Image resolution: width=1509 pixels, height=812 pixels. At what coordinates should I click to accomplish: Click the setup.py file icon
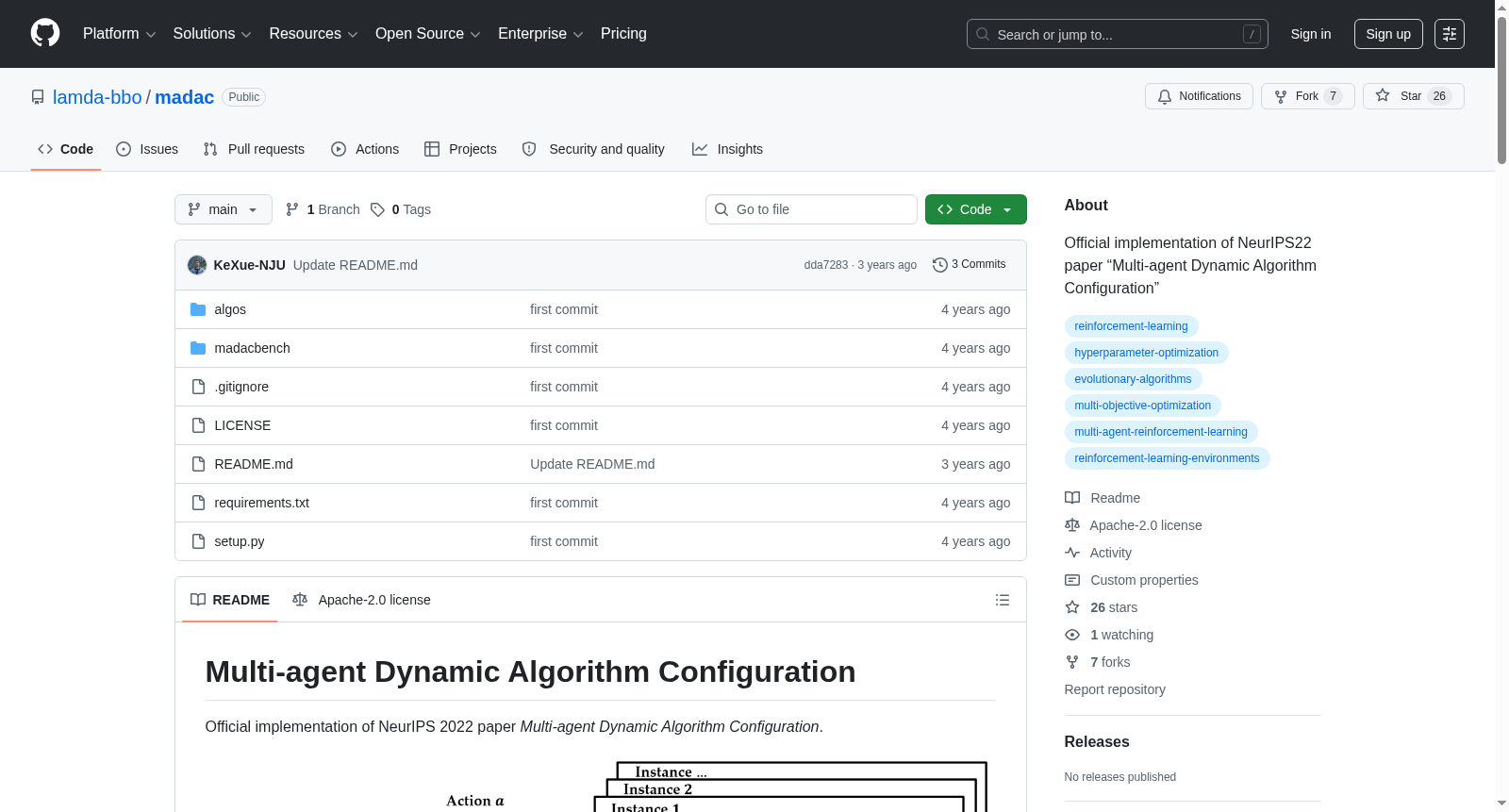click(198, 541)
